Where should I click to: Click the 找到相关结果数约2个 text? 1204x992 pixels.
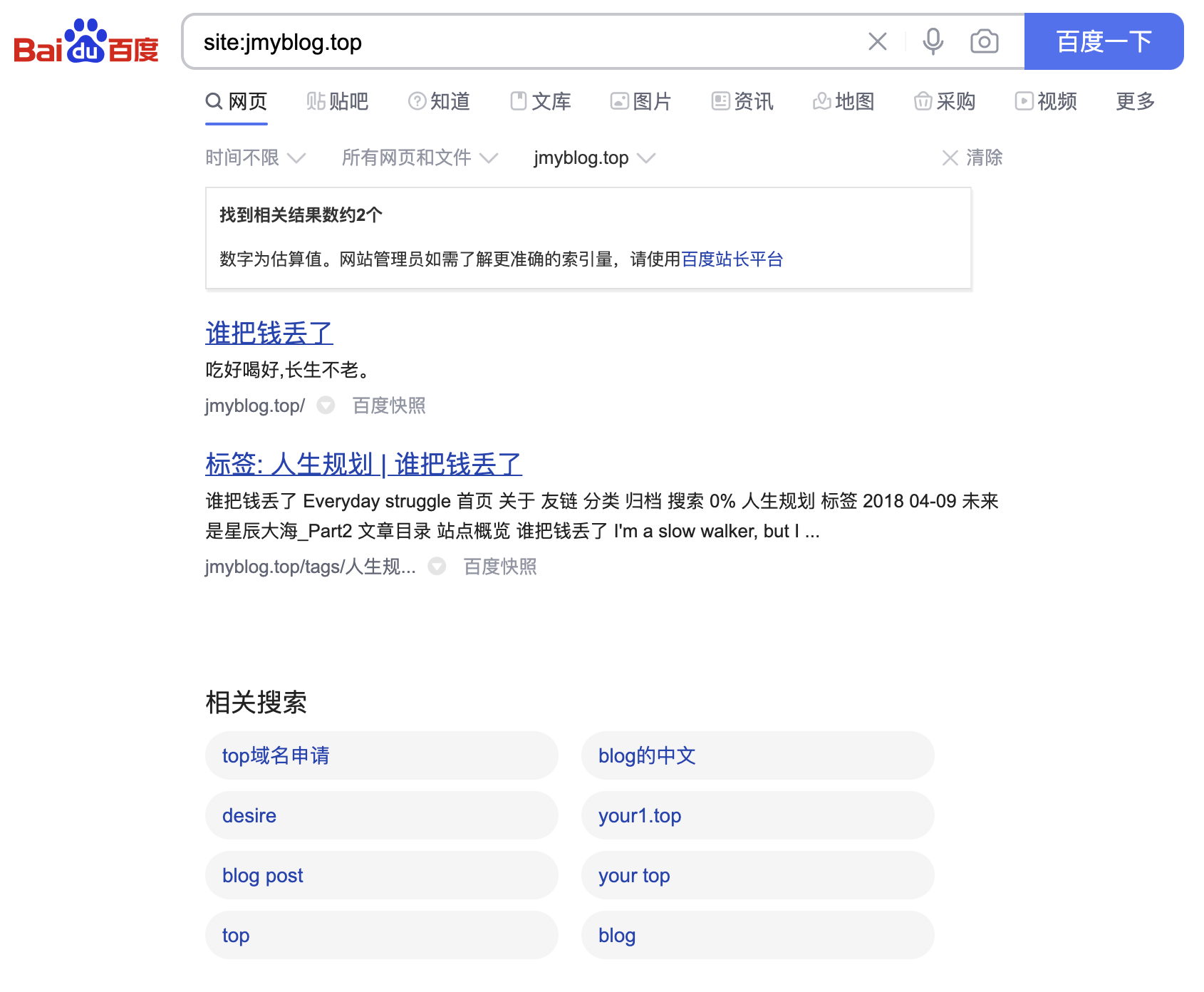301,215
